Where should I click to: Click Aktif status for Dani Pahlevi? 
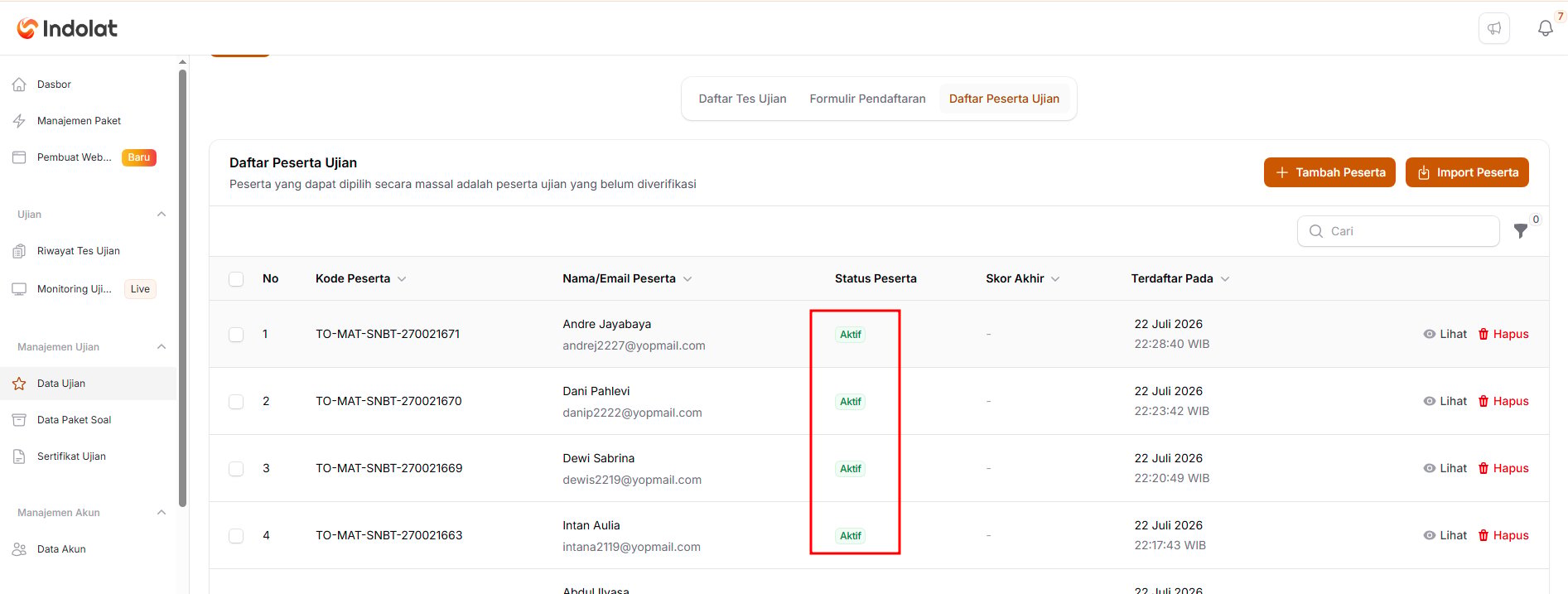tap(851, 402)
